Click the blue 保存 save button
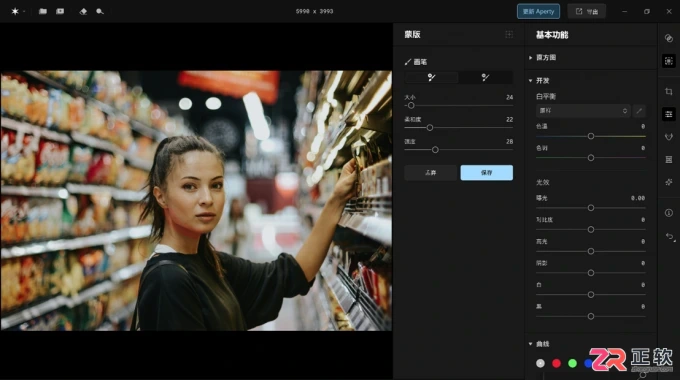The image size is (680, 380). pyautogui.click(x=487, y=173)
